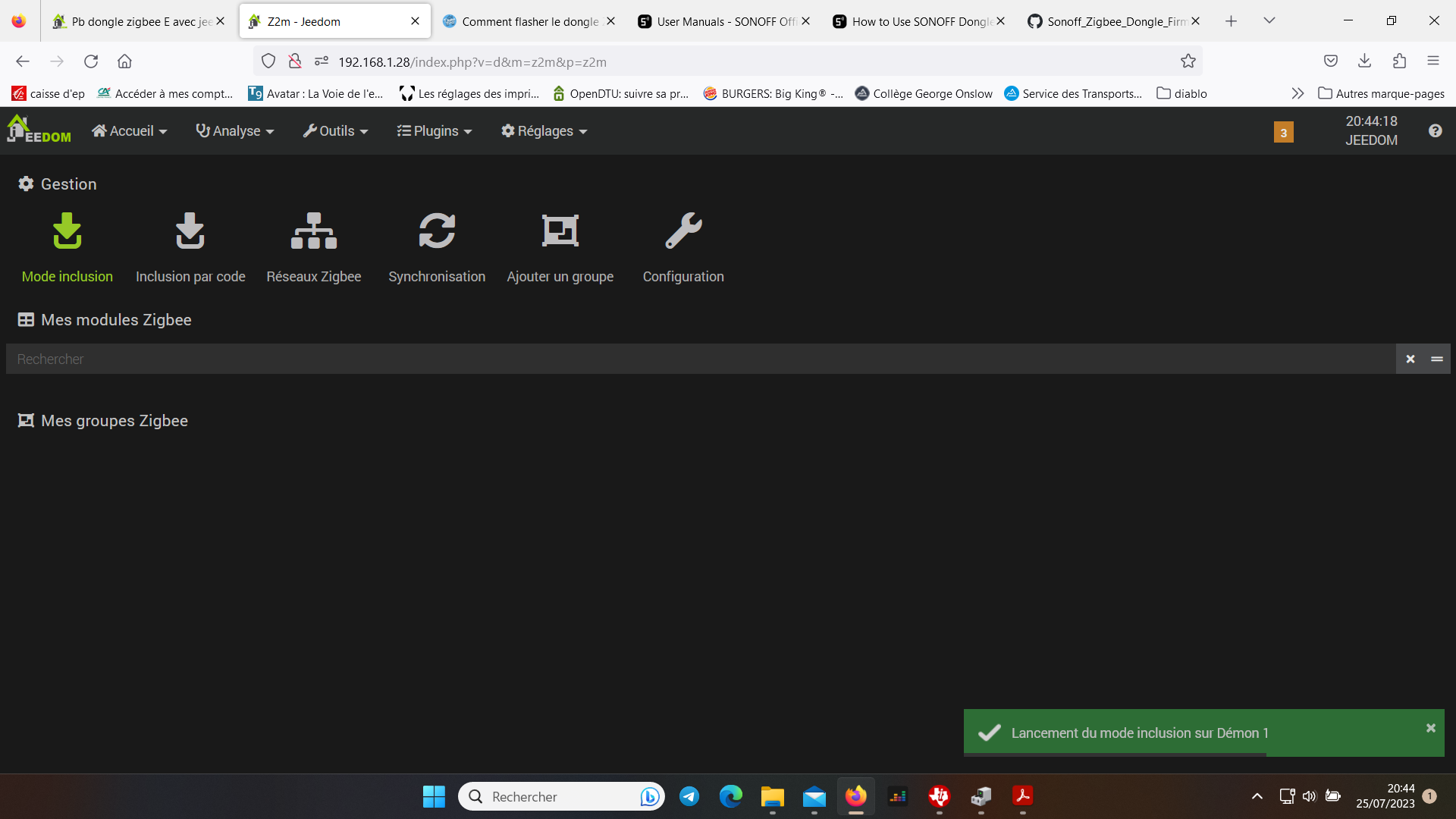Viewport: 1456px width, 819px height.
Task: Expand the Plugins dropdown menu
Action: [435, 131]
